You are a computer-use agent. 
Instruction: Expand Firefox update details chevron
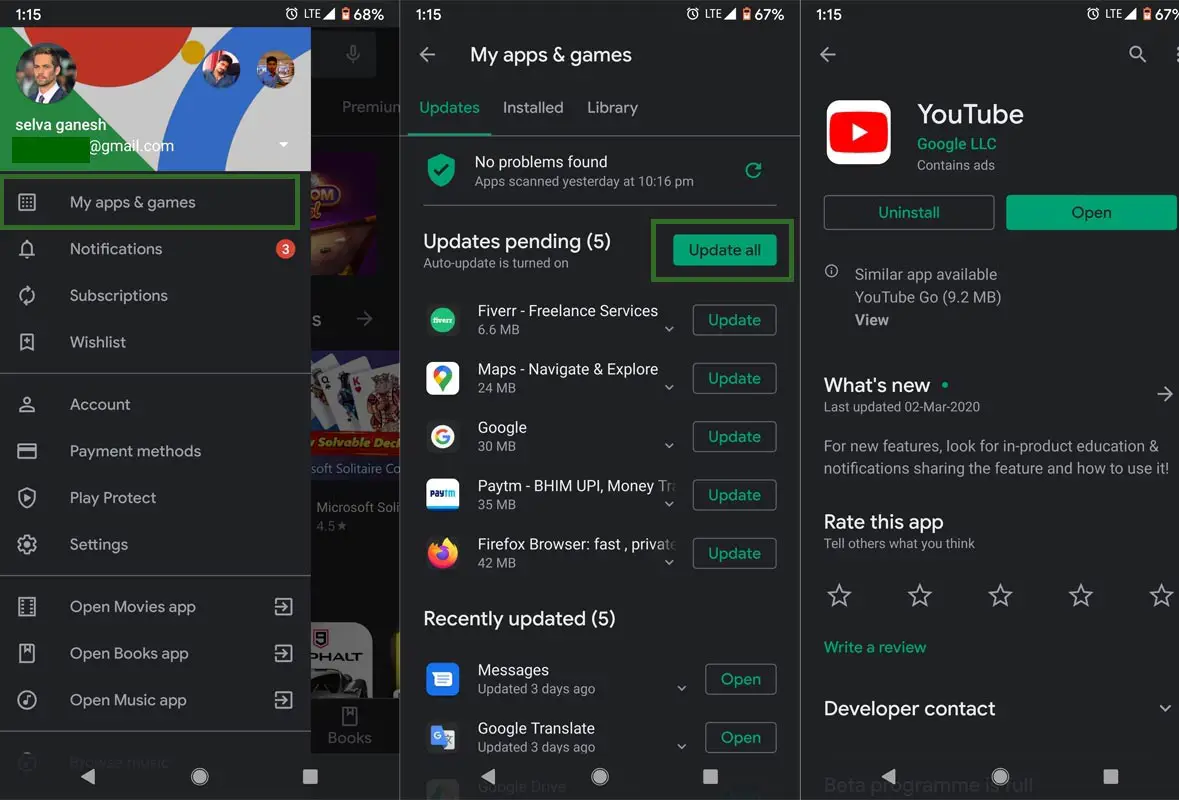pyautogui.click(x=669, y=562)
